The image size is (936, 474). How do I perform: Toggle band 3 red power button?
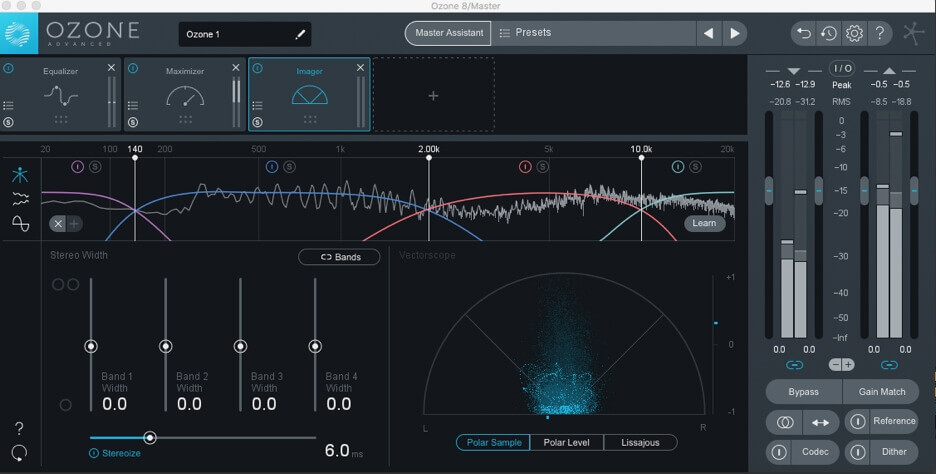[x=525, y=167]
